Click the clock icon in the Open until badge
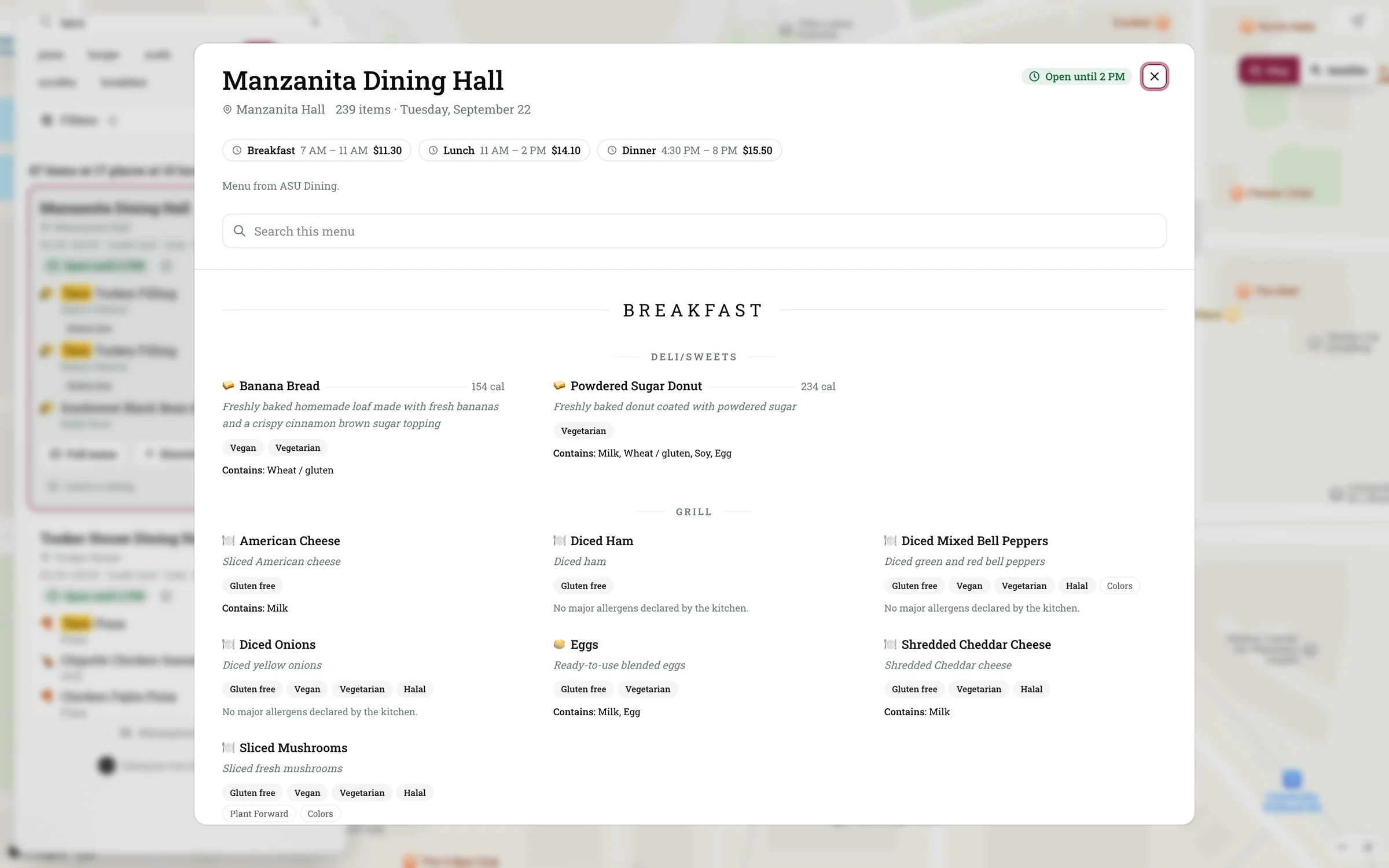 click(x=1034, y=76)
